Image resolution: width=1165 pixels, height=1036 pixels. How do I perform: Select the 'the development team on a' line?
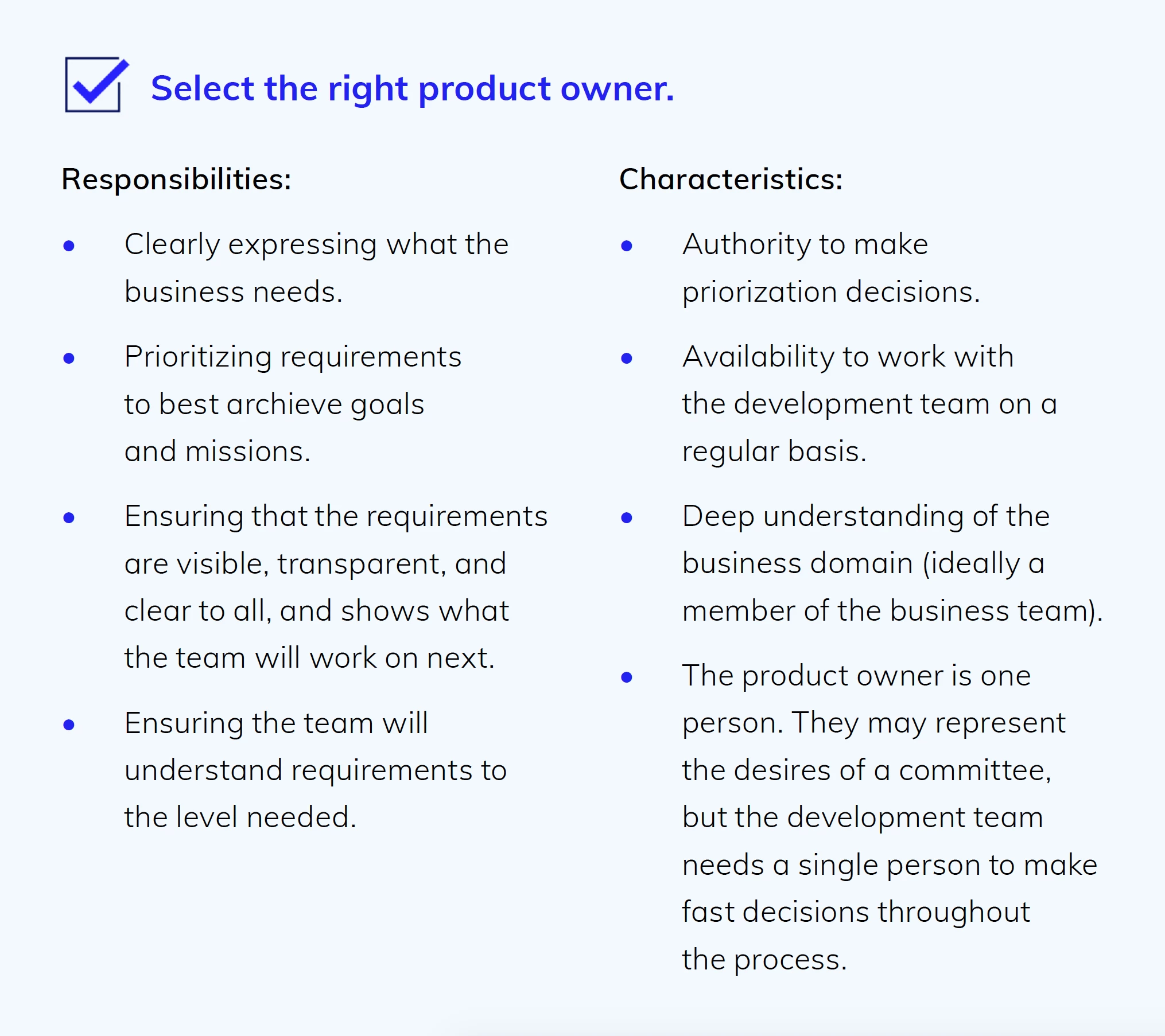click(869, 404)
